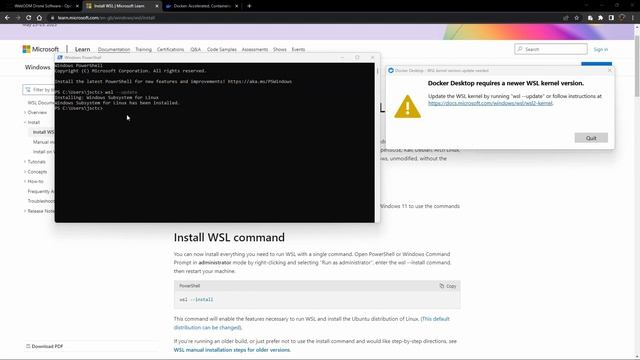The height and width of the screenshot is (360, 640).
Task: Expand the Tutorials tree item
Action: click(x=36, y=162)
